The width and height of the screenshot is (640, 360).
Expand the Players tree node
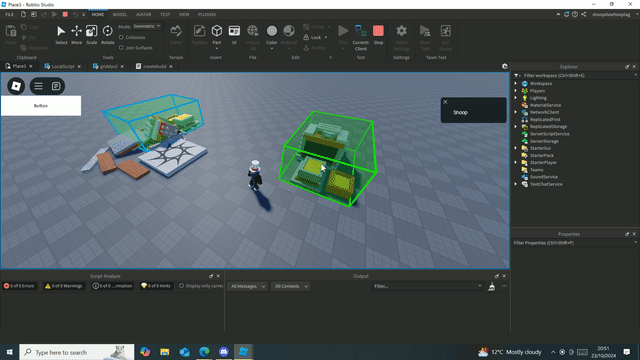tap(516, 91)
